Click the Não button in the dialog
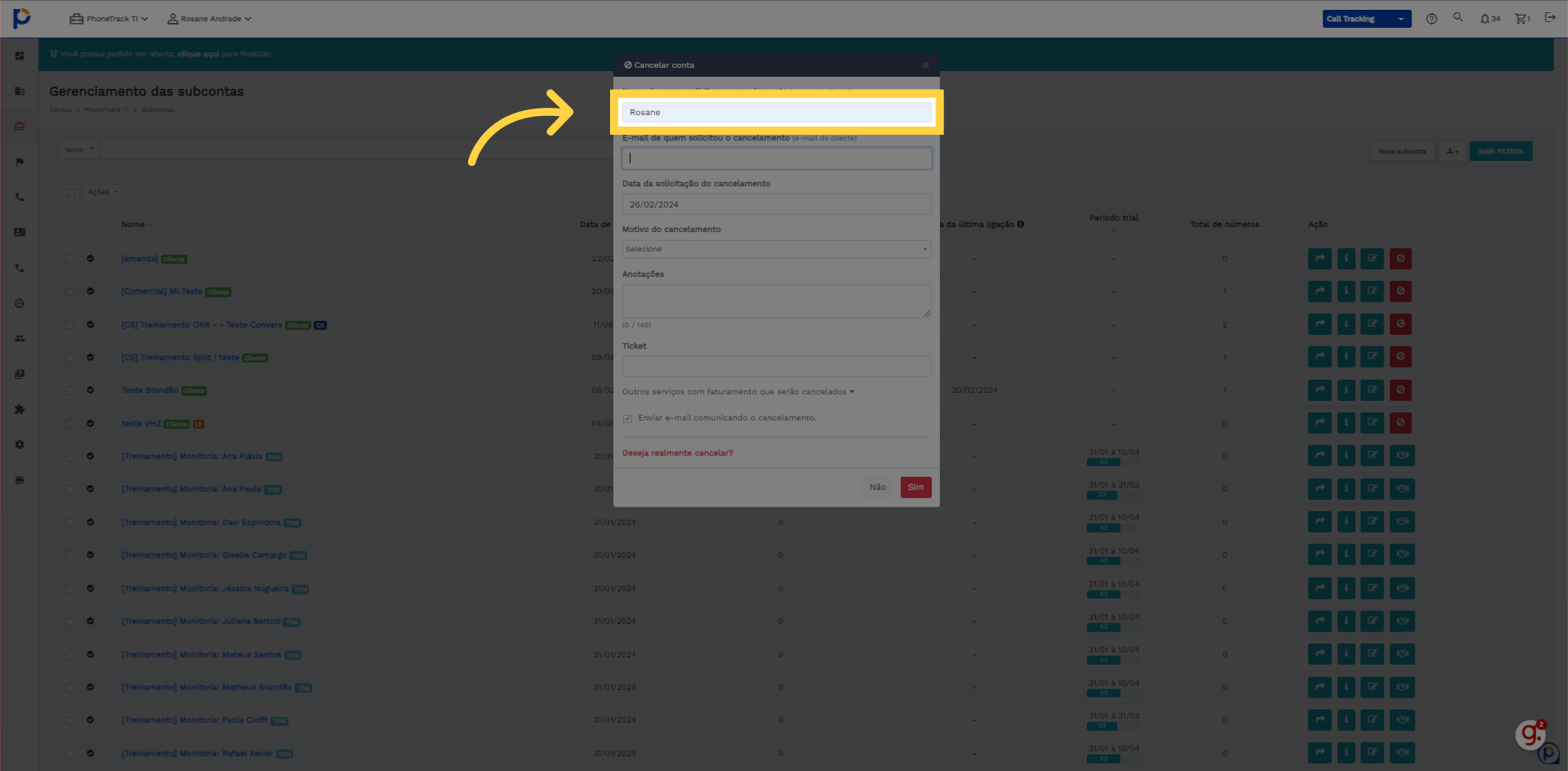Viewport: 1568px width, 771px height. 878,488
